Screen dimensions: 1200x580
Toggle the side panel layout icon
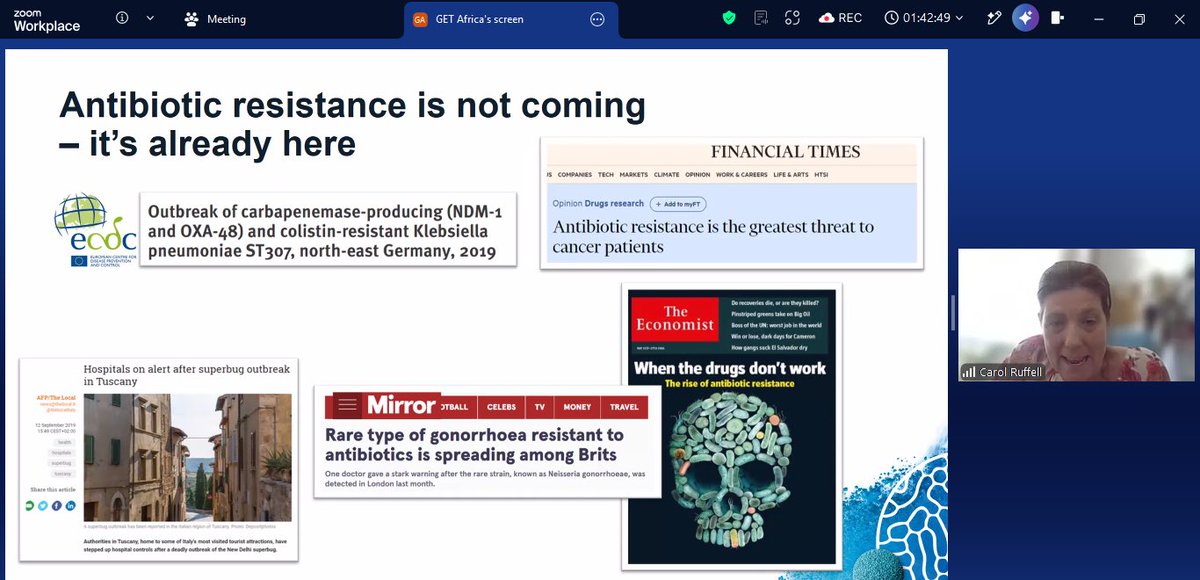click(x=1057, y=18)
